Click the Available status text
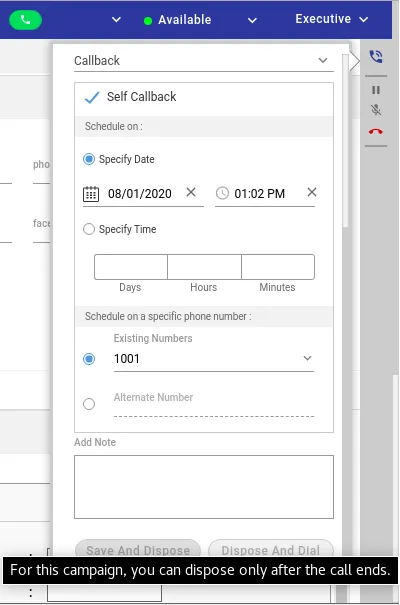400x605 pixels. [x=185, y=20]
